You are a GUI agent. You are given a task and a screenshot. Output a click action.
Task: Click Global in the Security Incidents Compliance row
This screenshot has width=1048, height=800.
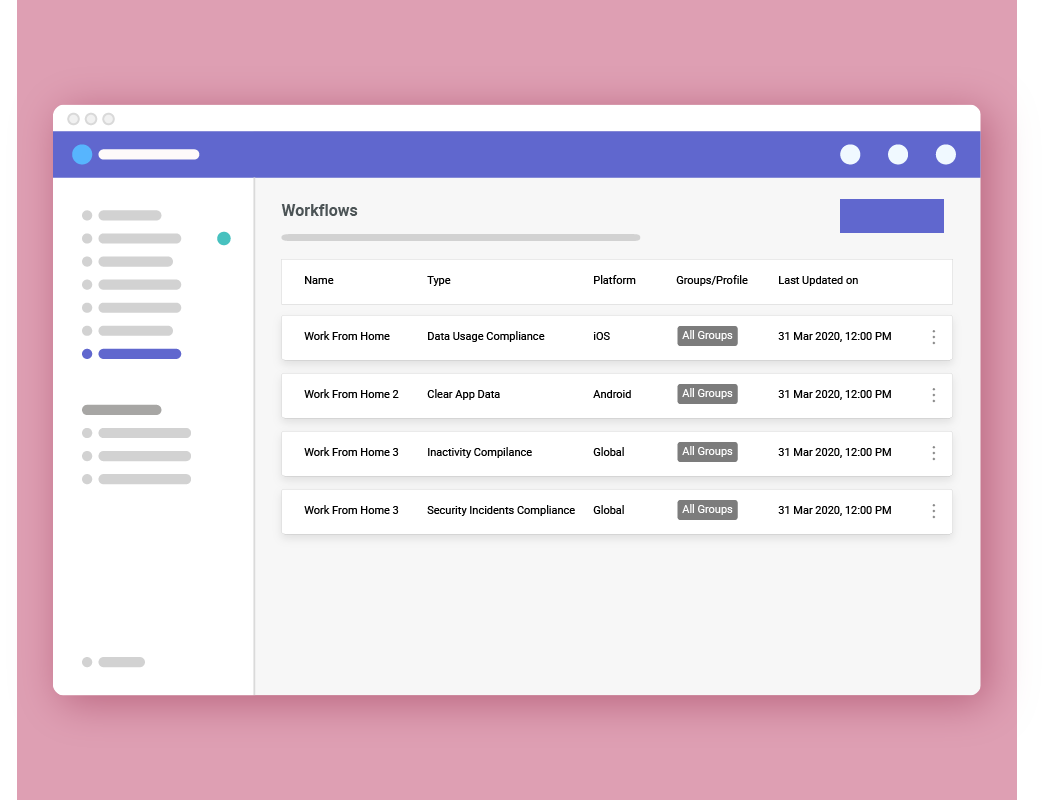pos(609,511)
